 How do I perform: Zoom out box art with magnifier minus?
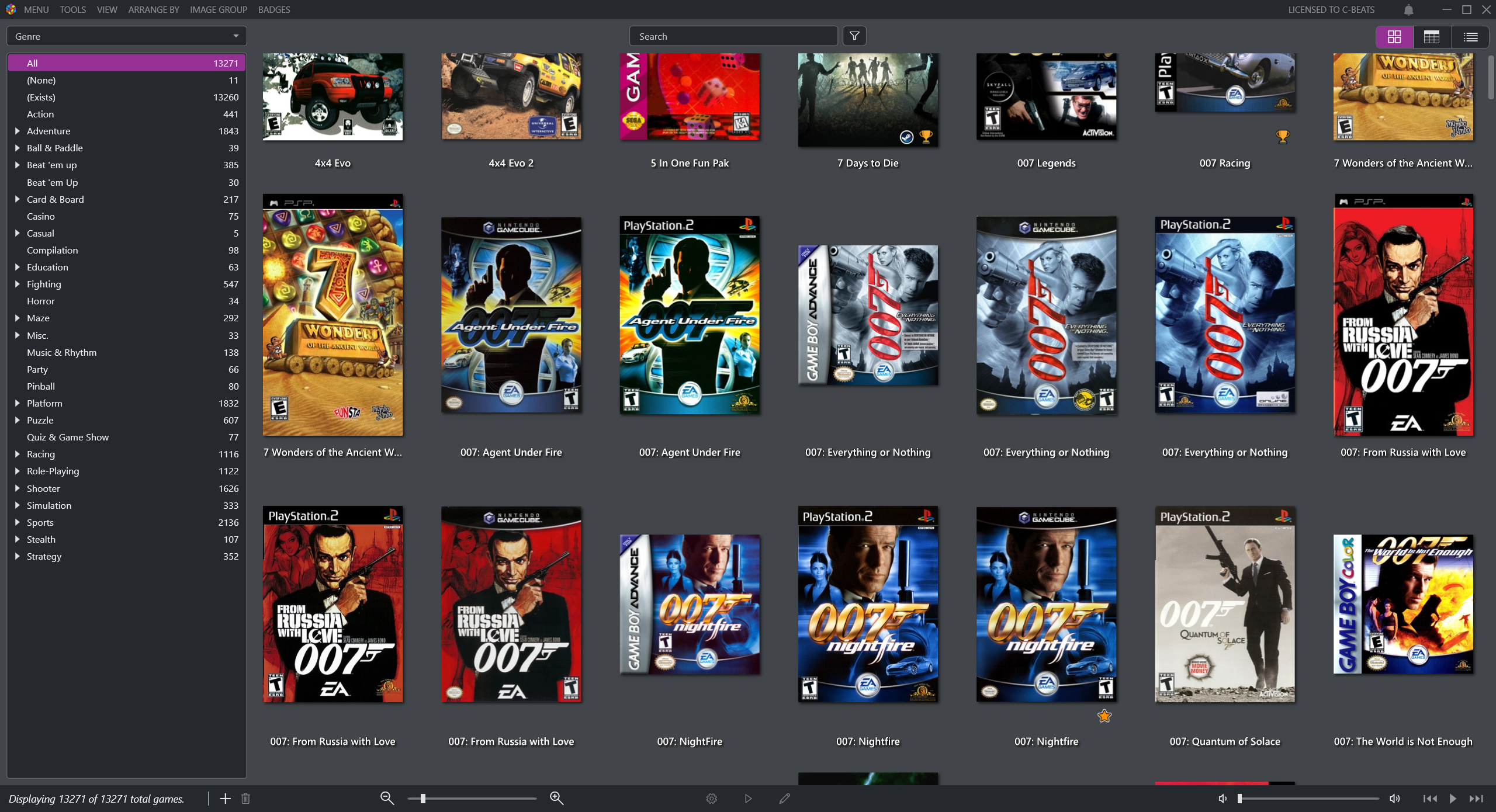click(x=387, y=798)
